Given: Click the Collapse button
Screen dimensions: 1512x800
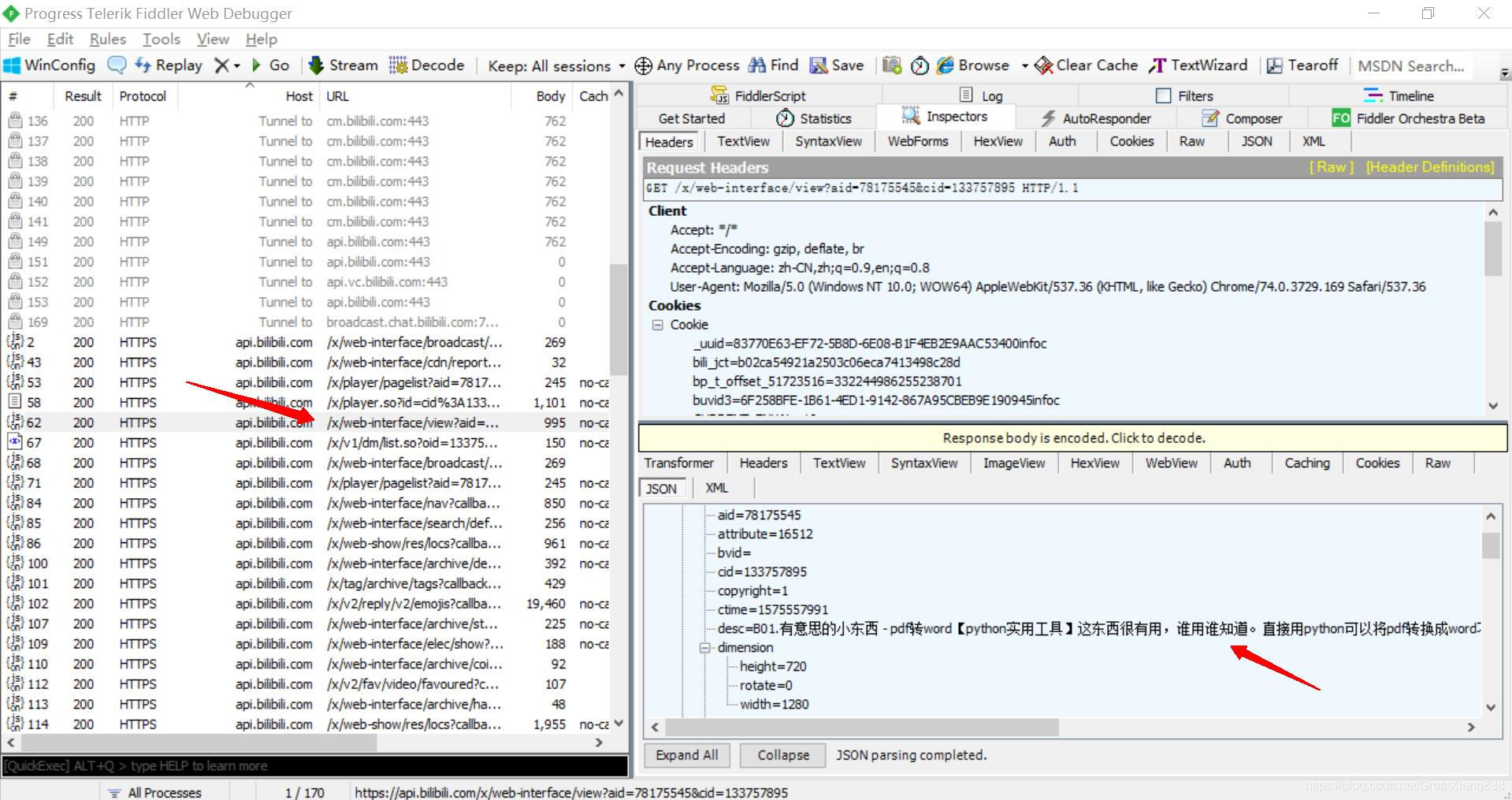Looking at the screenshot, I should tap(783, 755).
